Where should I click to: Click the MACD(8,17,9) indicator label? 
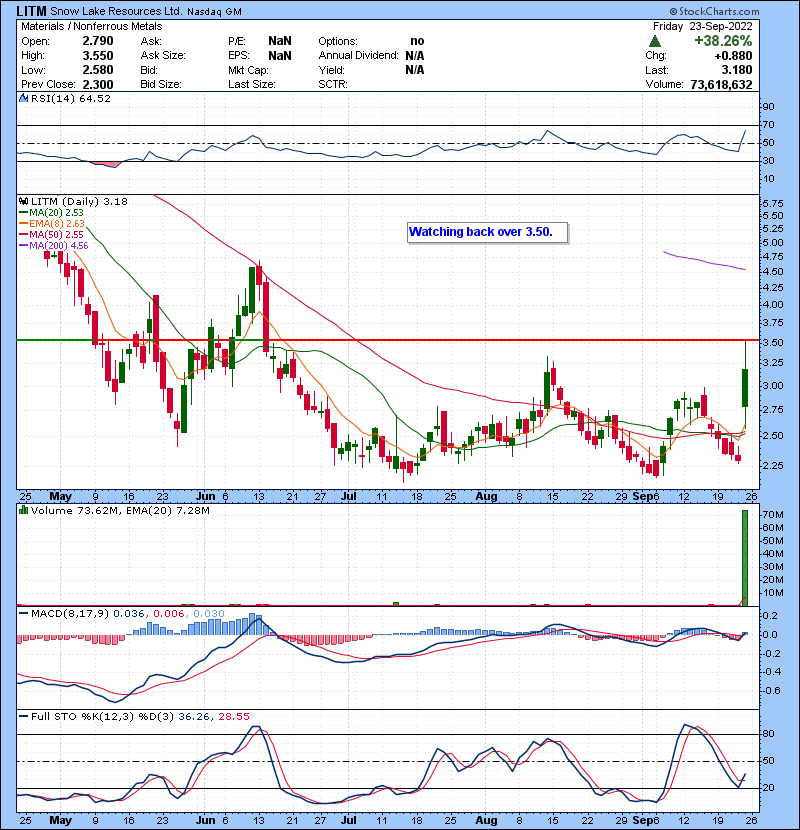click(70, 614)
